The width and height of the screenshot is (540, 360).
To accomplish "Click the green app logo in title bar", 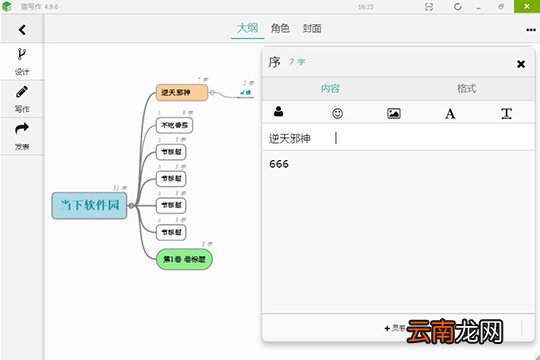I will click(x=7, y=7).
